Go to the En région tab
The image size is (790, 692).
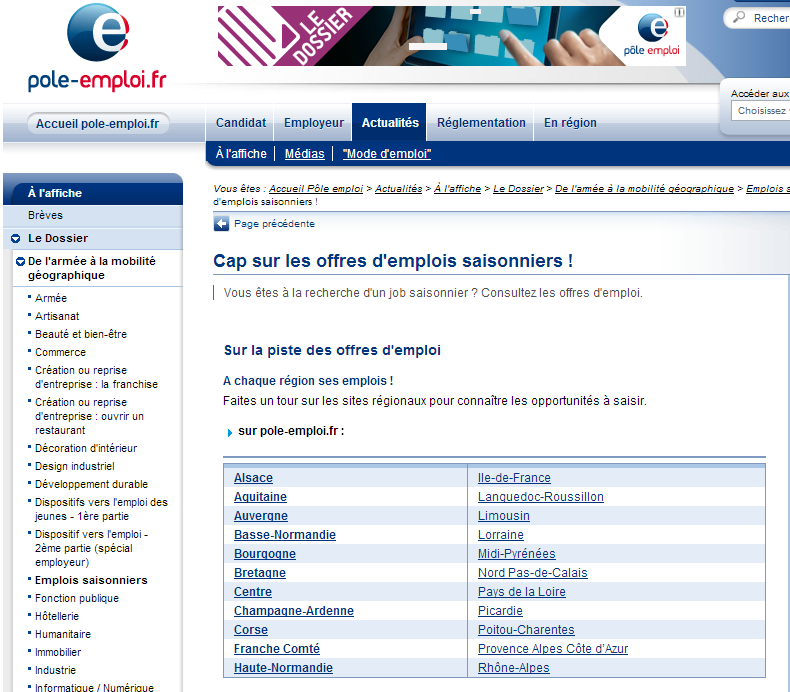click(x=570, y=123)
